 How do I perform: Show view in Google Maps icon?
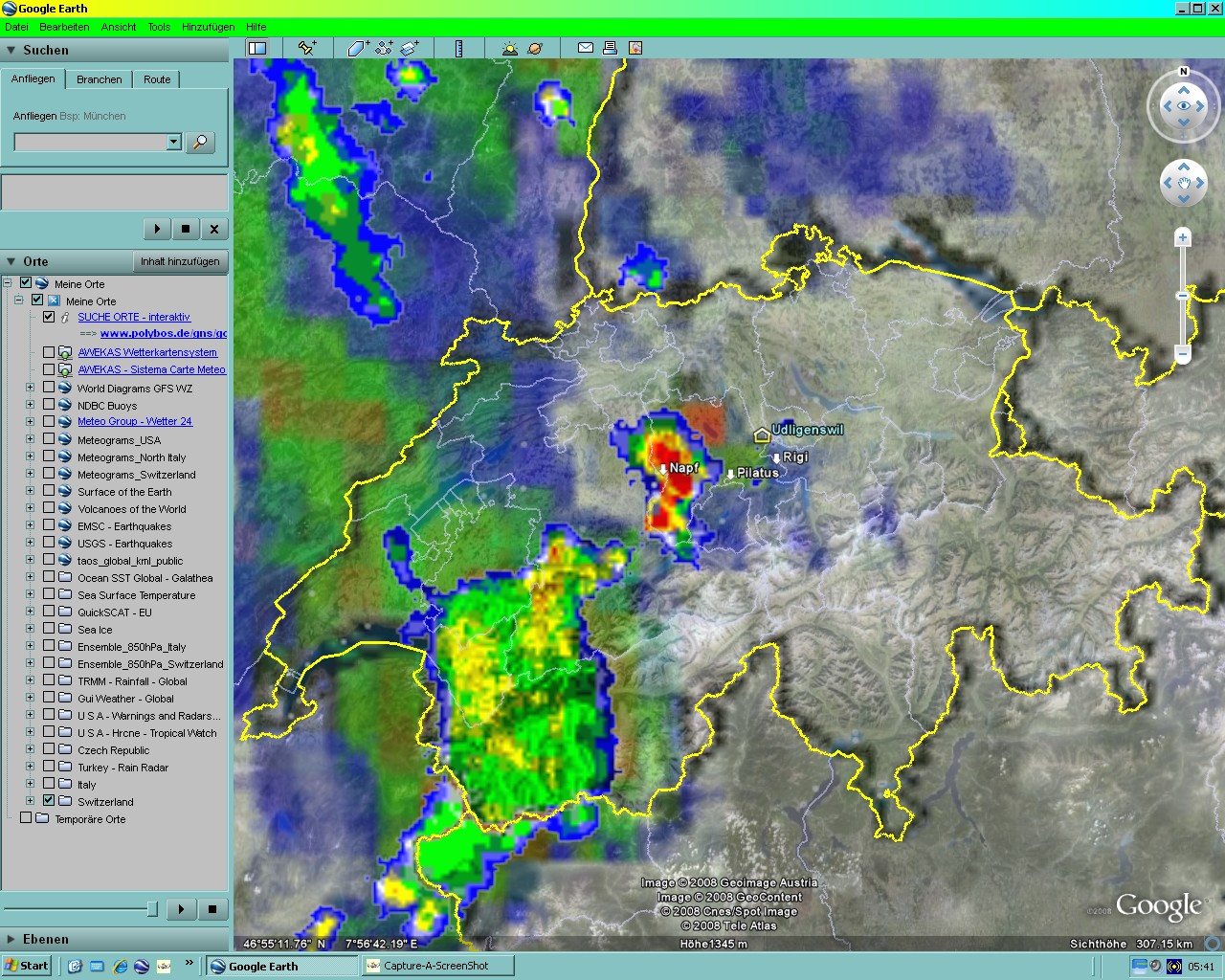pos(635,48)
